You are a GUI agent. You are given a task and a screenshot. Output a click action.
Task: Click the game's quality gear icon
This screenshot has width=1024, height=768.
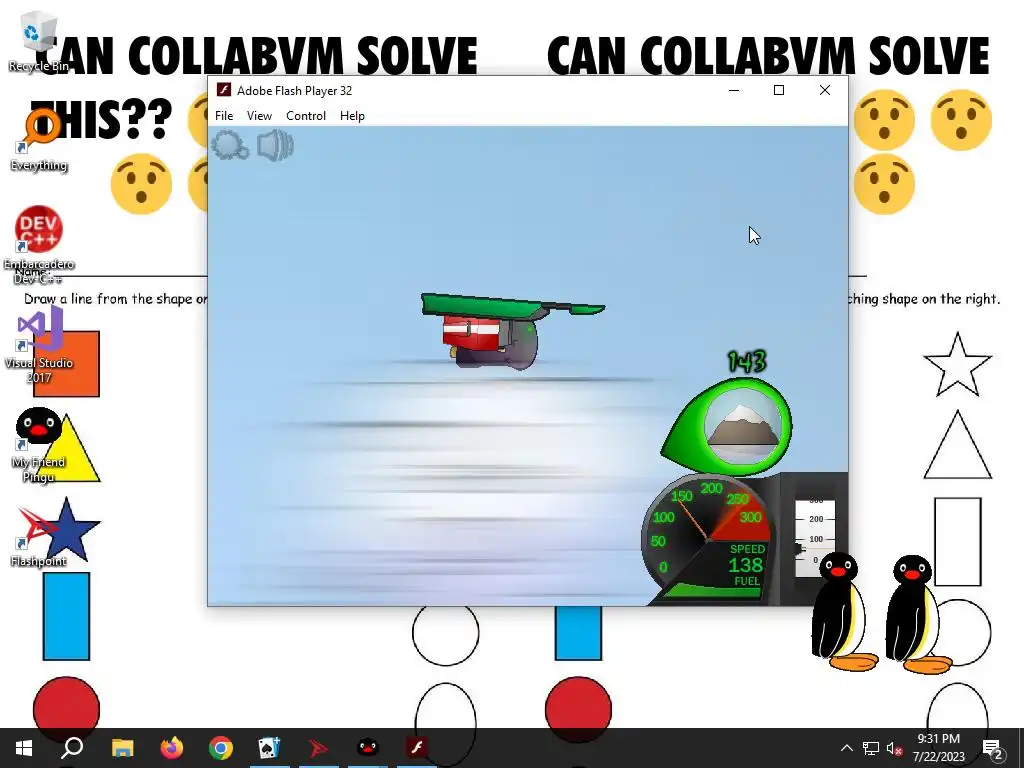pos(230,145)
